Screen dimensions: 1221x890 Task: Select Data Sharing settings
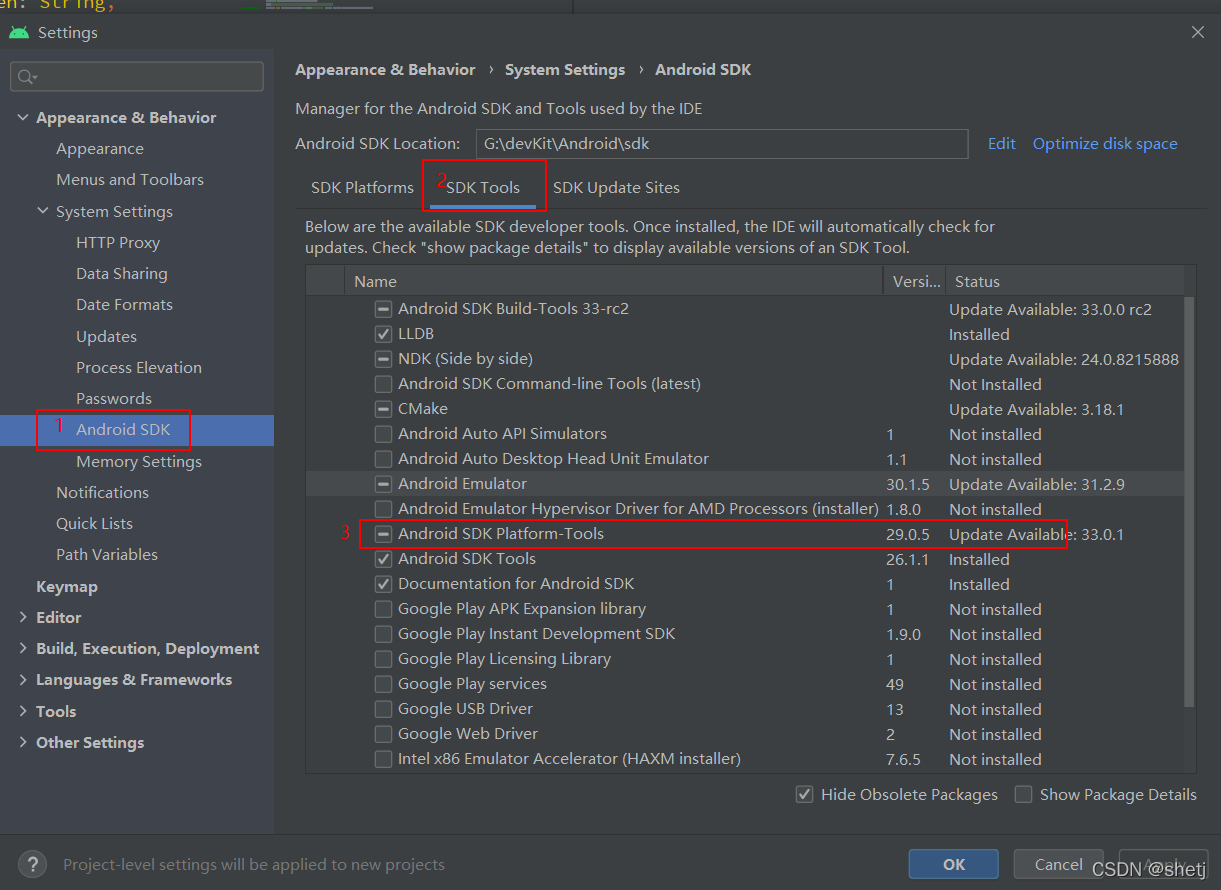pyautogui.click(x=122, y=274)
